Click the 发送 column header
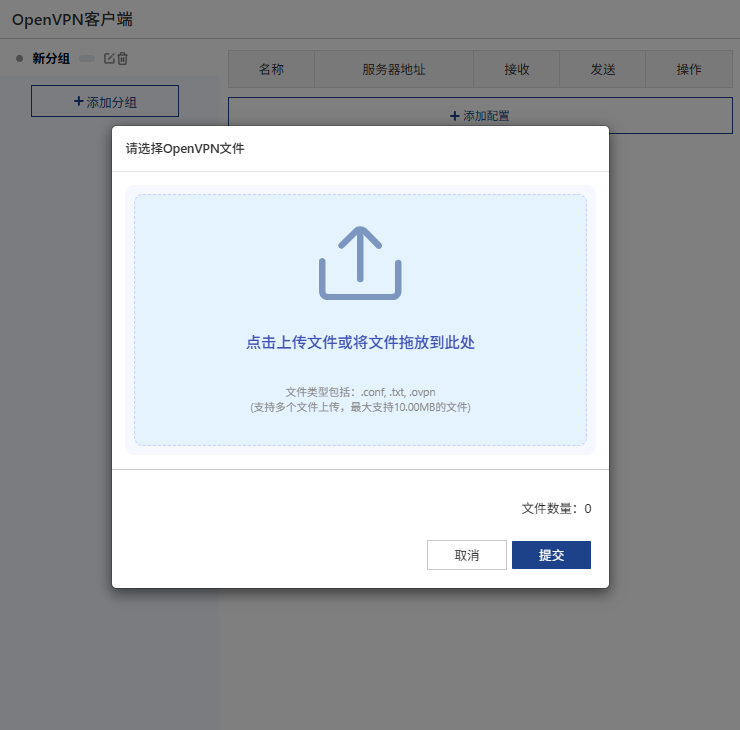Image resolution: width=740 pixels, height=730 pixels. (603, 69)
